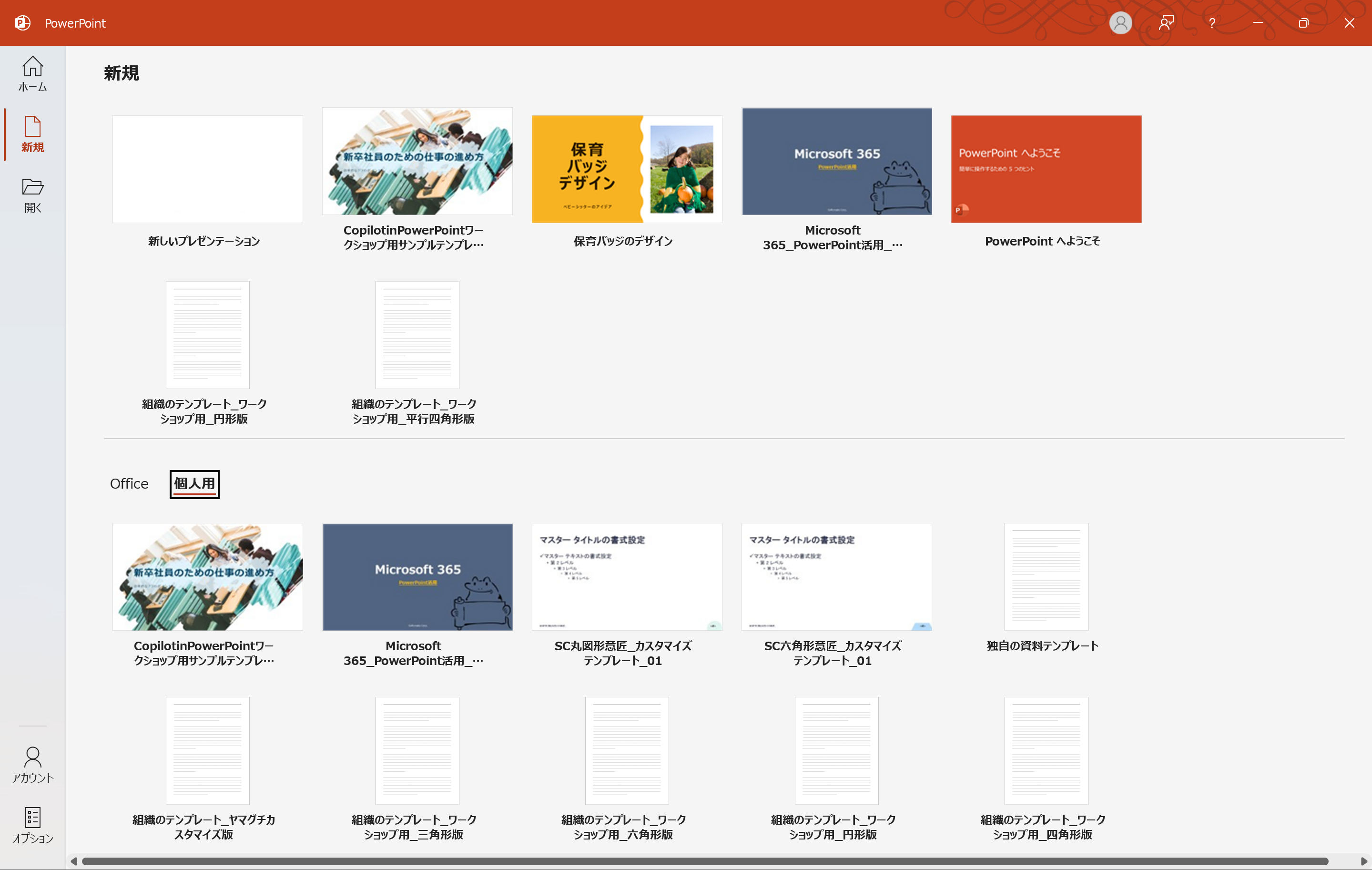Image resolution: width=1372 pixels, height=870 pixels.
Task: Open personal Microsoft 365_PowerPoint活用 template thumbnail
Action: click(417, 576)
